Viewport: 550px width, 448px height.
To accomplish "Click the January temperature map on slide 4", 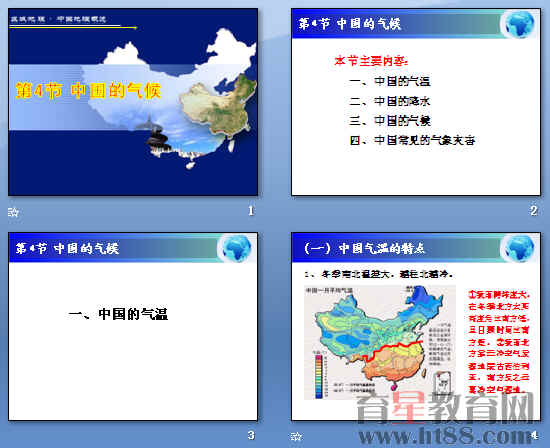I will [380, 342].
